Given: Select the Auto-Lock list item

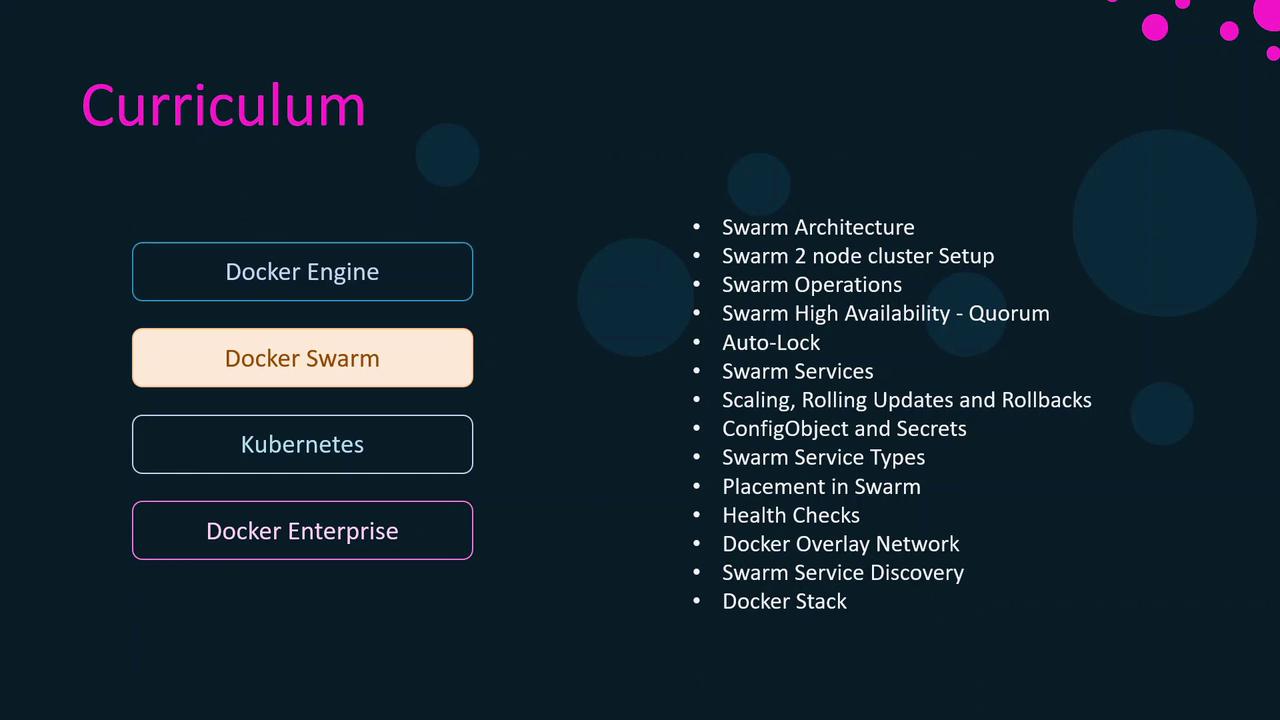Looking at the screenshot, I should pyautogui.click(x=771, y=343).
